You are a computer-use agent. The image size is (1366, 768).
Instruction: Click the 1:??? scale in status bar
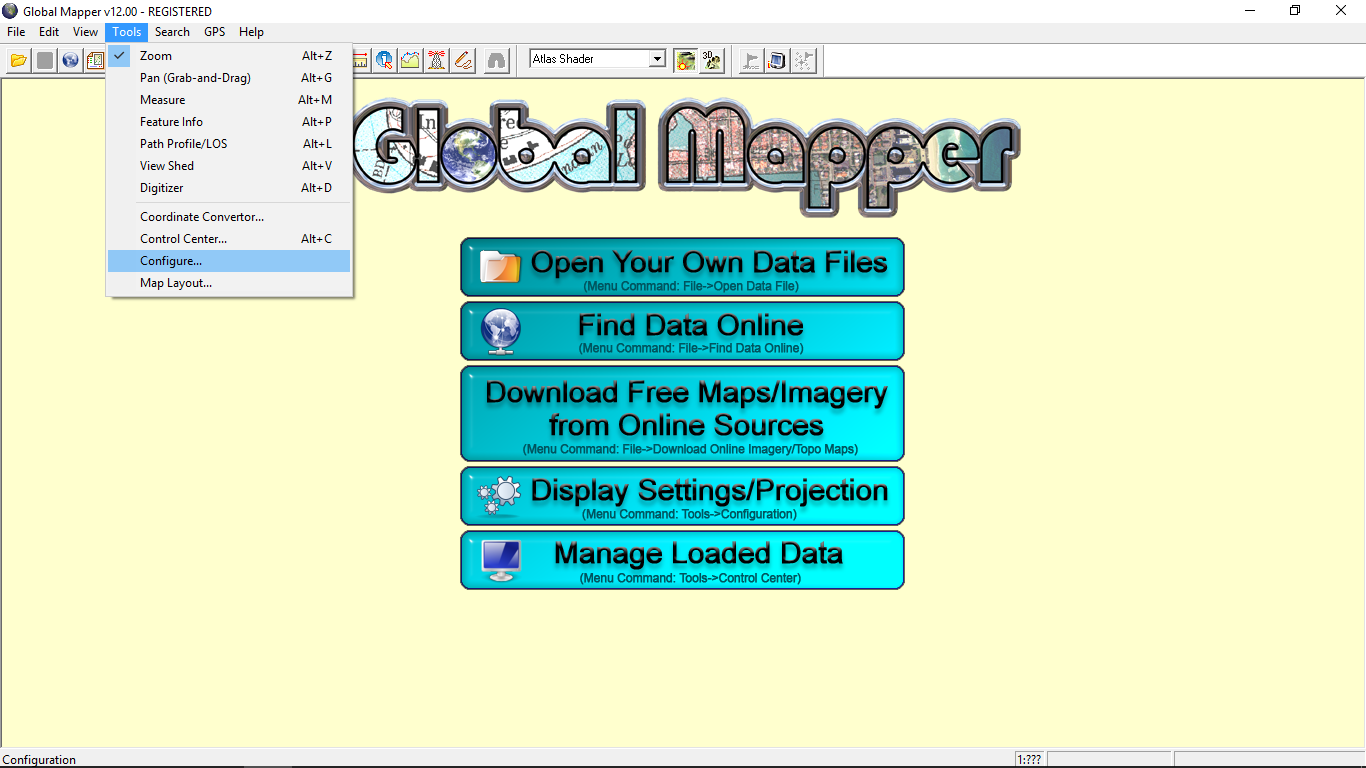pos(1029,760)
